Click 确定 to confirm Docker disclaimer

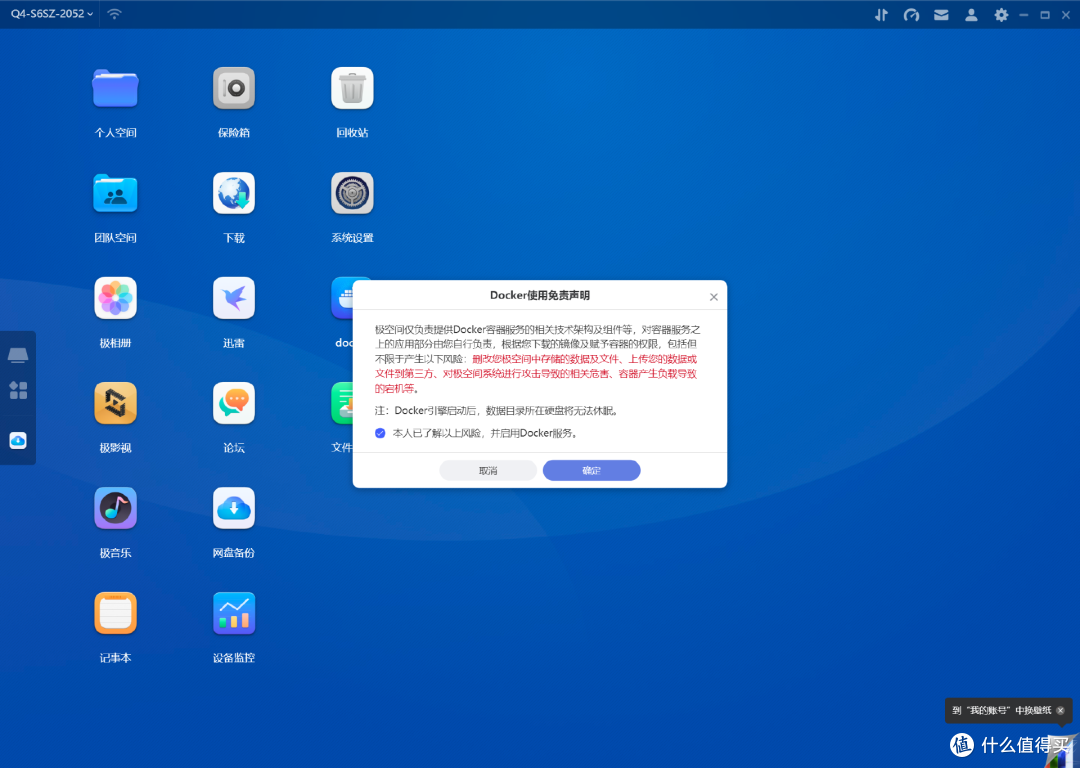(592, 470)
